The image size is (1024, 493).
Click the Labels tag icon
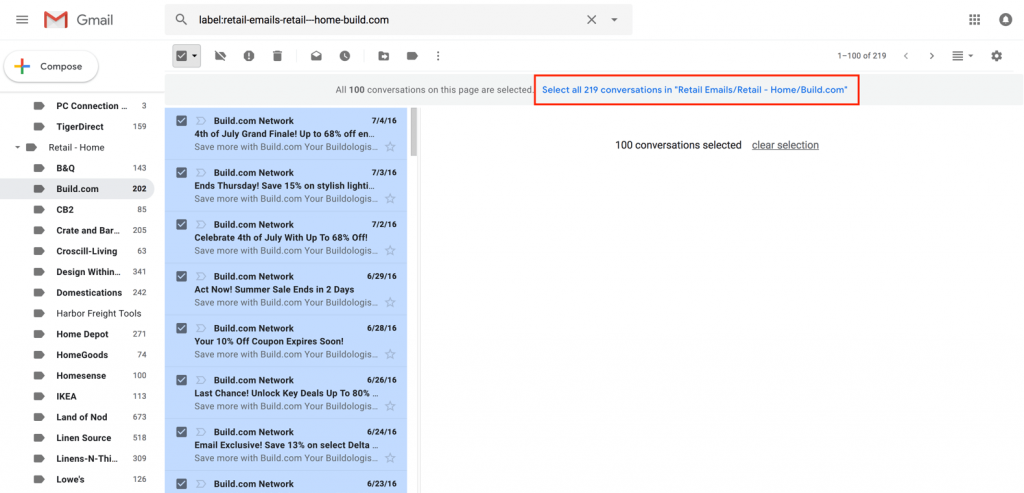[x=412, y=56]
